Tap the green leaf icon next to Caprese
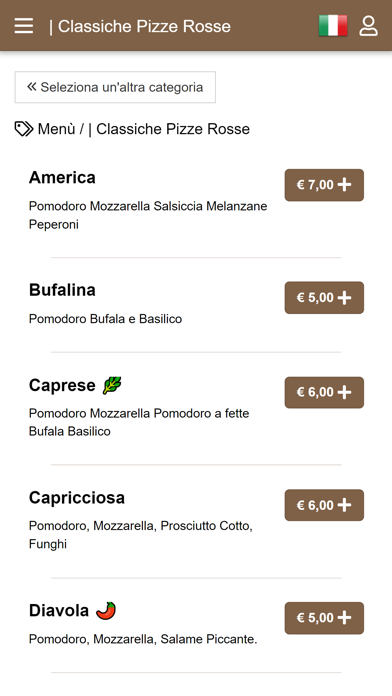 click(112, 385)
